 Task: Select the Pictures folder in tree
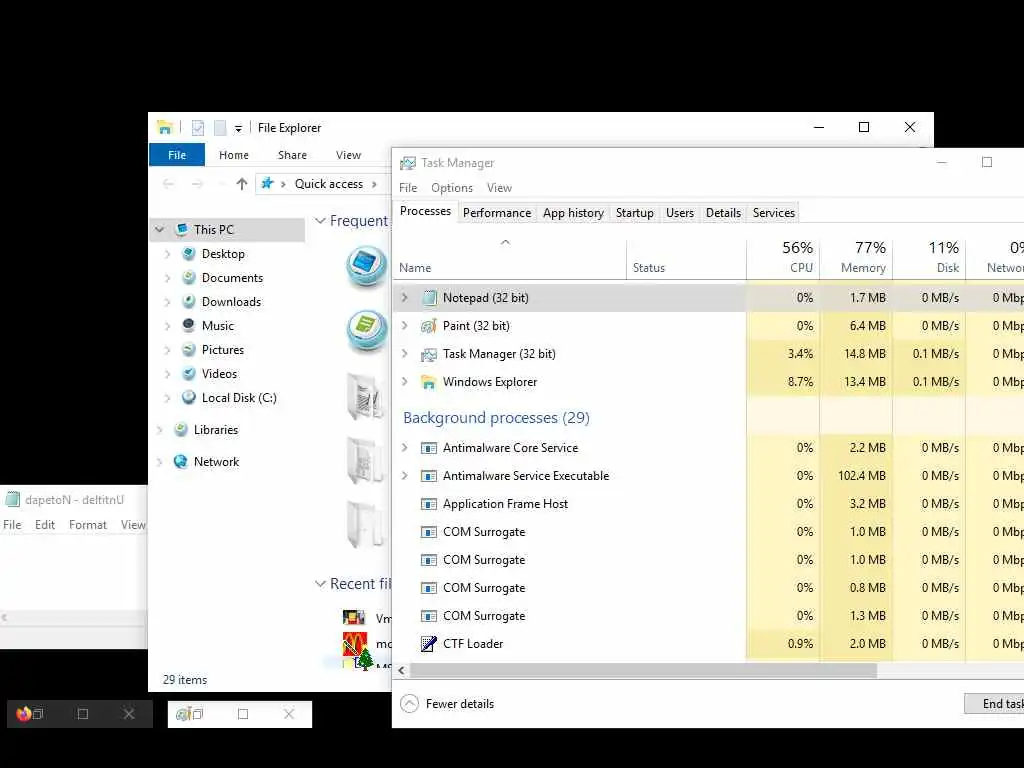[223, 349]
